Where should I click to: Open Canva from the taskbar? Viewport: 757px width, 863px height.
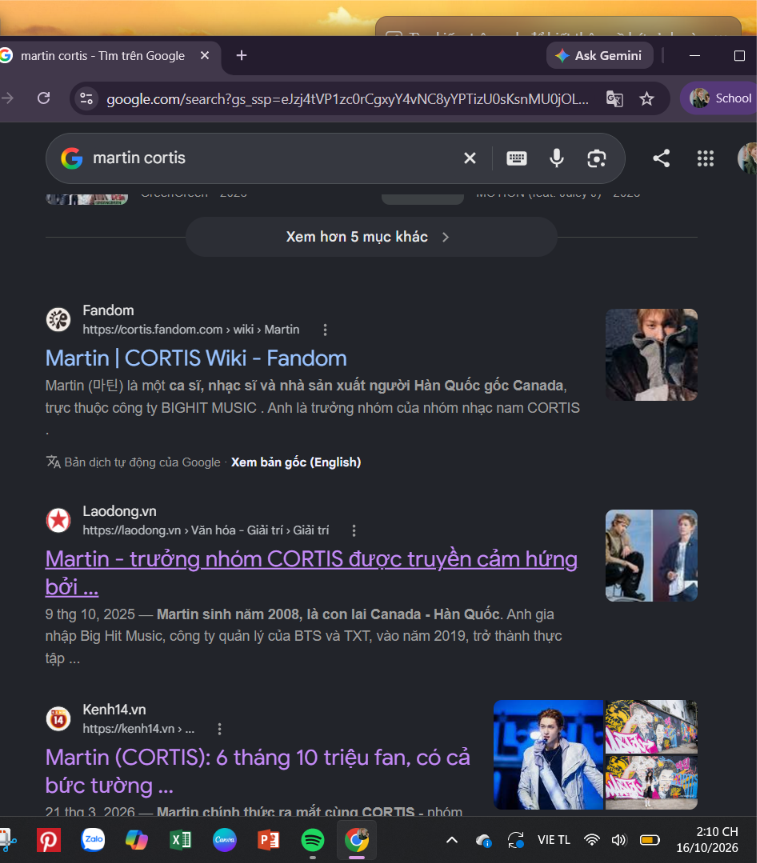pyautogui.click(x=225, y=840)
